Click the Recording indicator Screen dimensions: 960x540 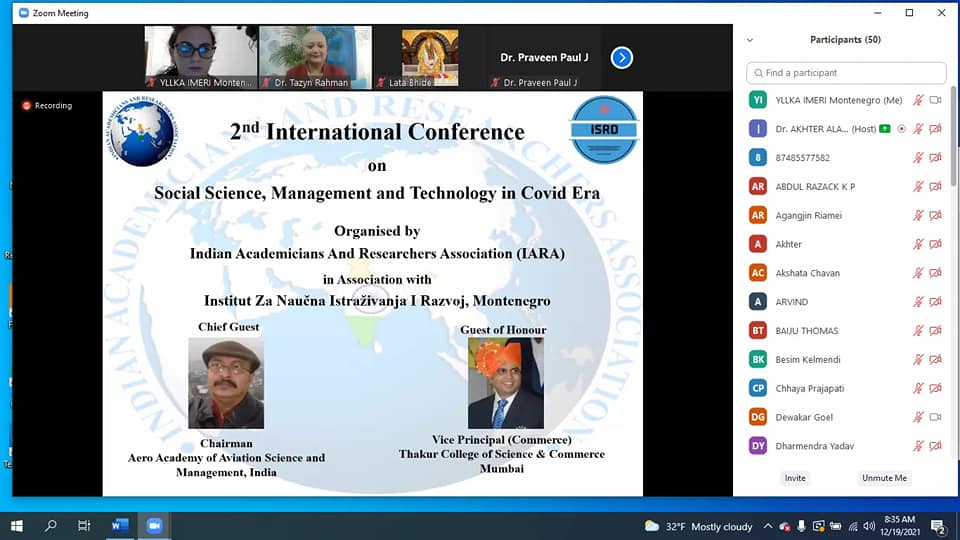47,105
